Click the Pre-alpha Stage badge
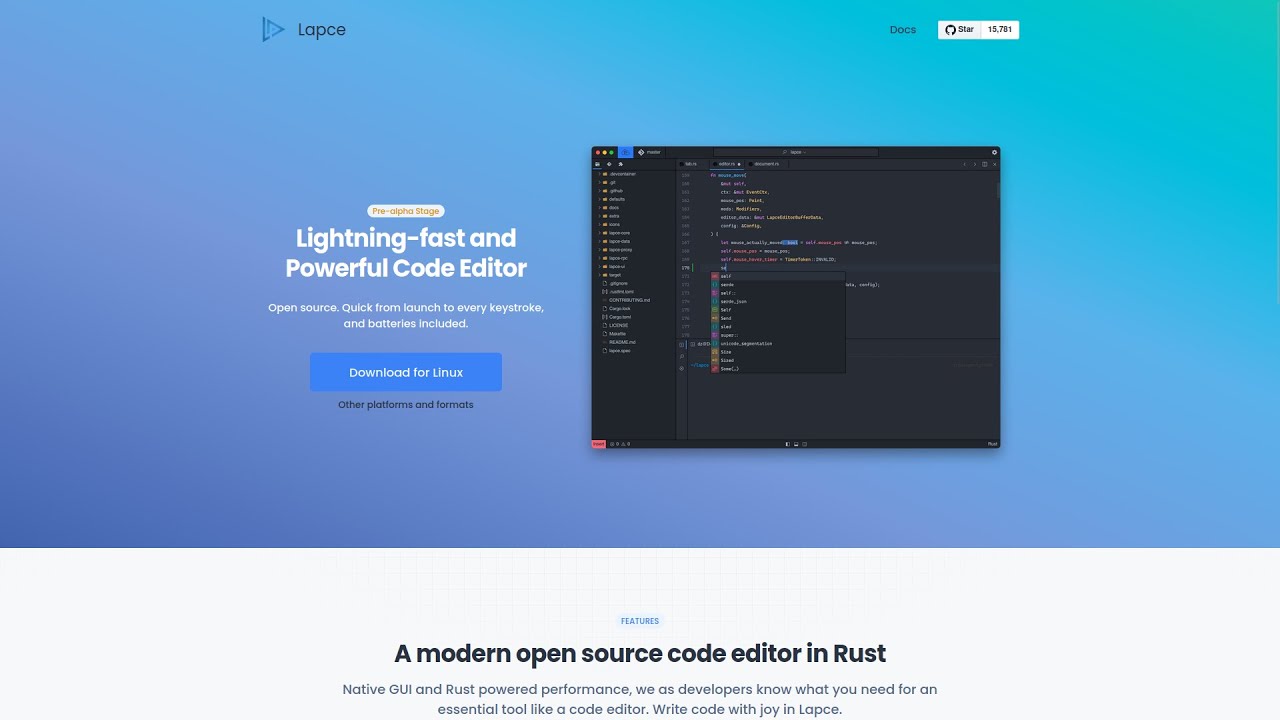Screen dimensions: 1280x720 [x=406, y=211]
